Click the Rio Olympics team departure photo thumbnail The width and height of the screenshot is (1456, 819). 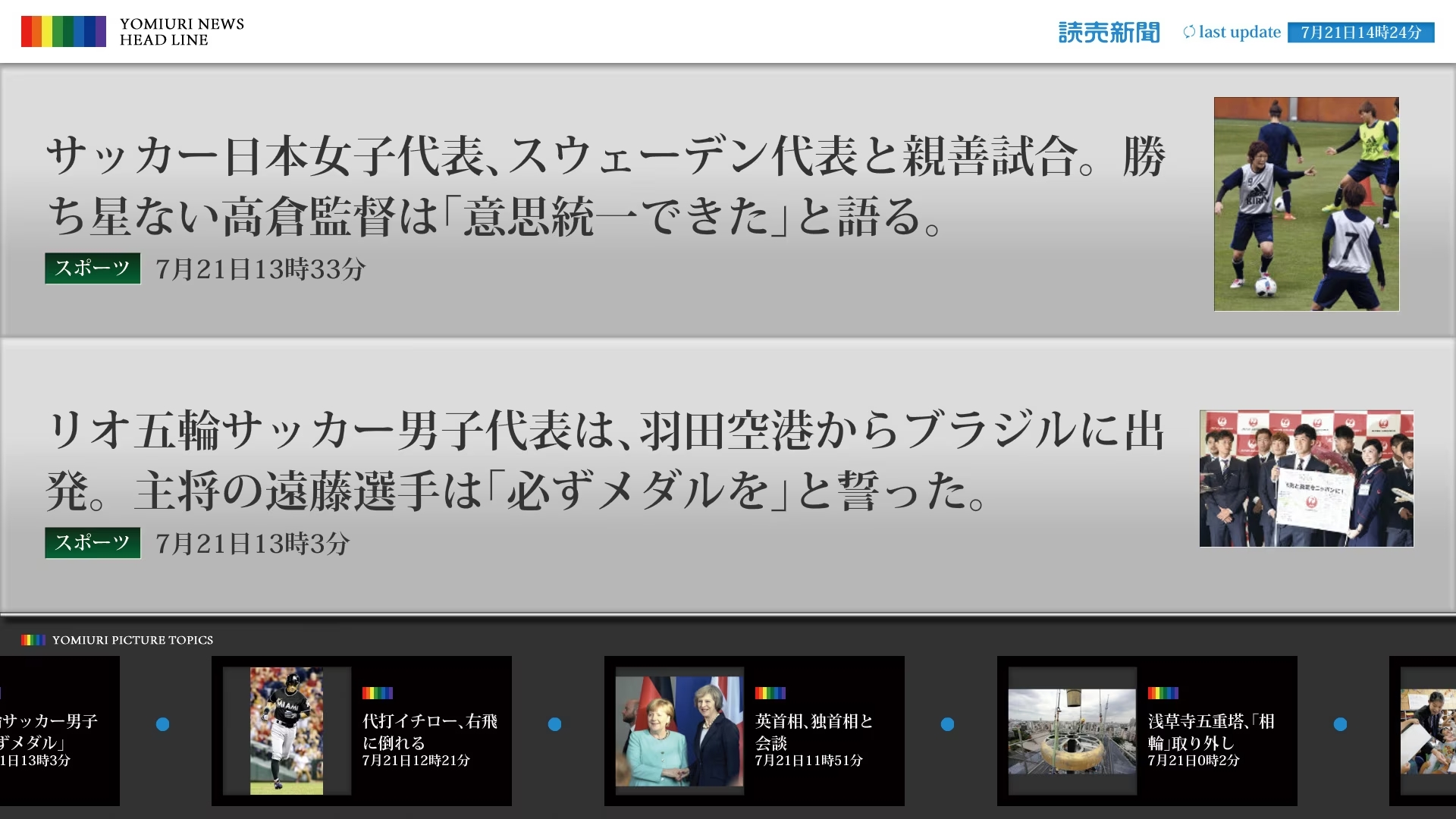click(1306, 479)
